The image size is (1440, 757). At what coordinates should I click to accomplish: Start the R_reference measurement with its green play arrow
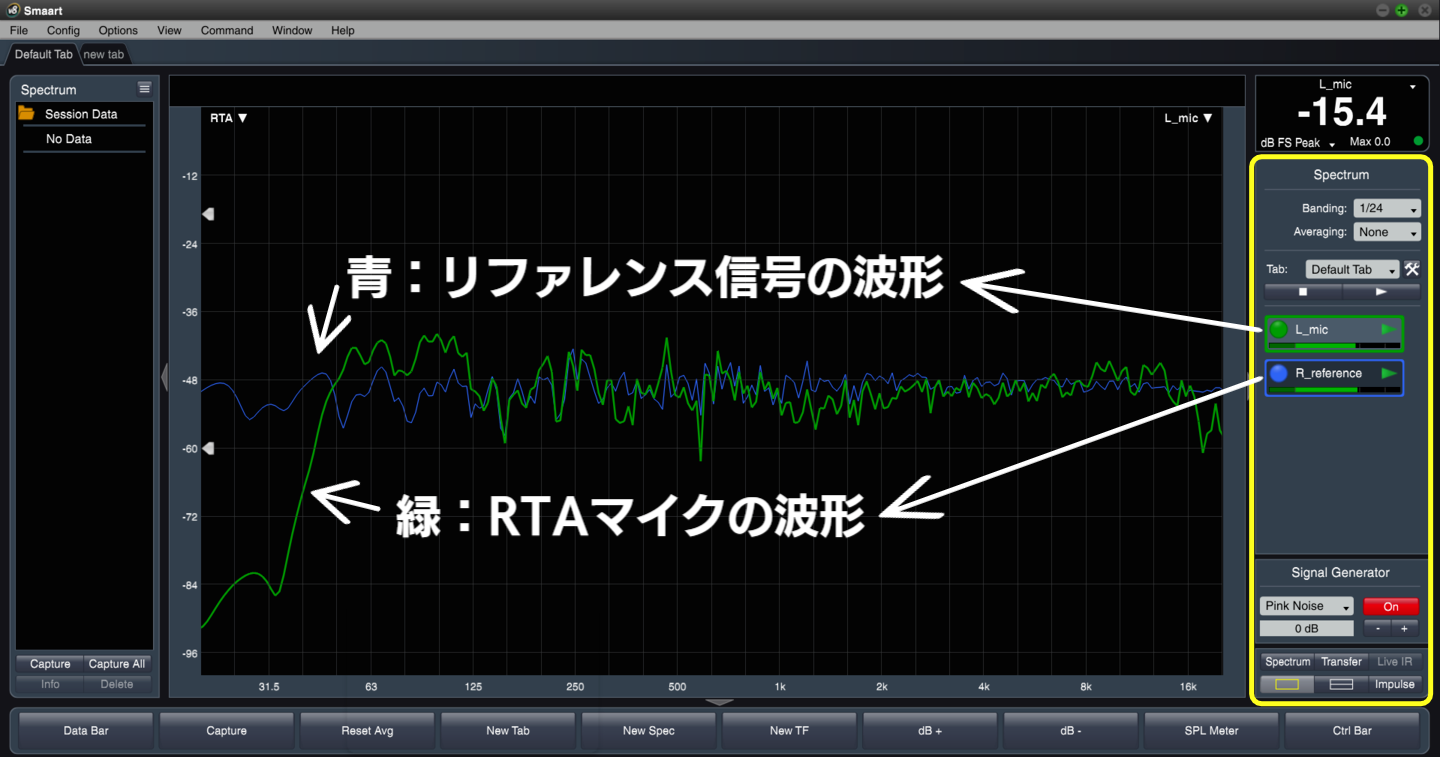tap(1389, 373)
